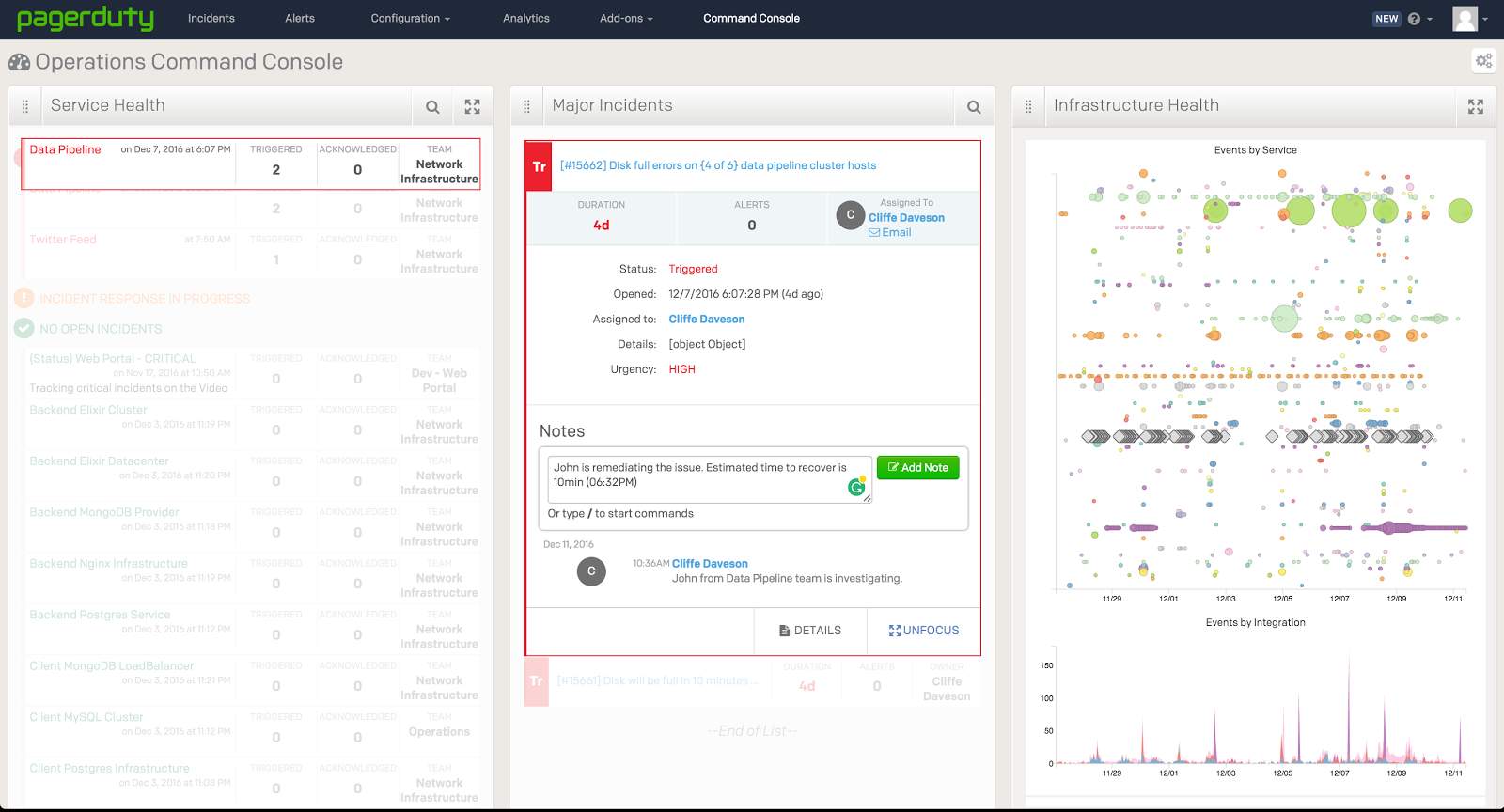The width and height of the screenshot is (1504, 812).
Task: Click the PagerDuty logo
Action: coord(86,18)
